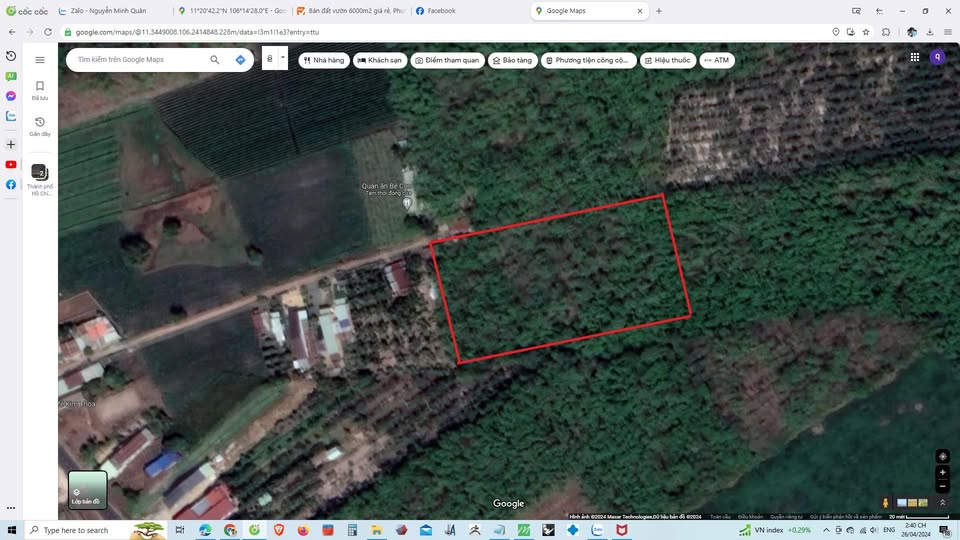Open the Saved (Đã lưu) bookmark panel
Screen dimensions: 960x540
click(x=40, y=91)
